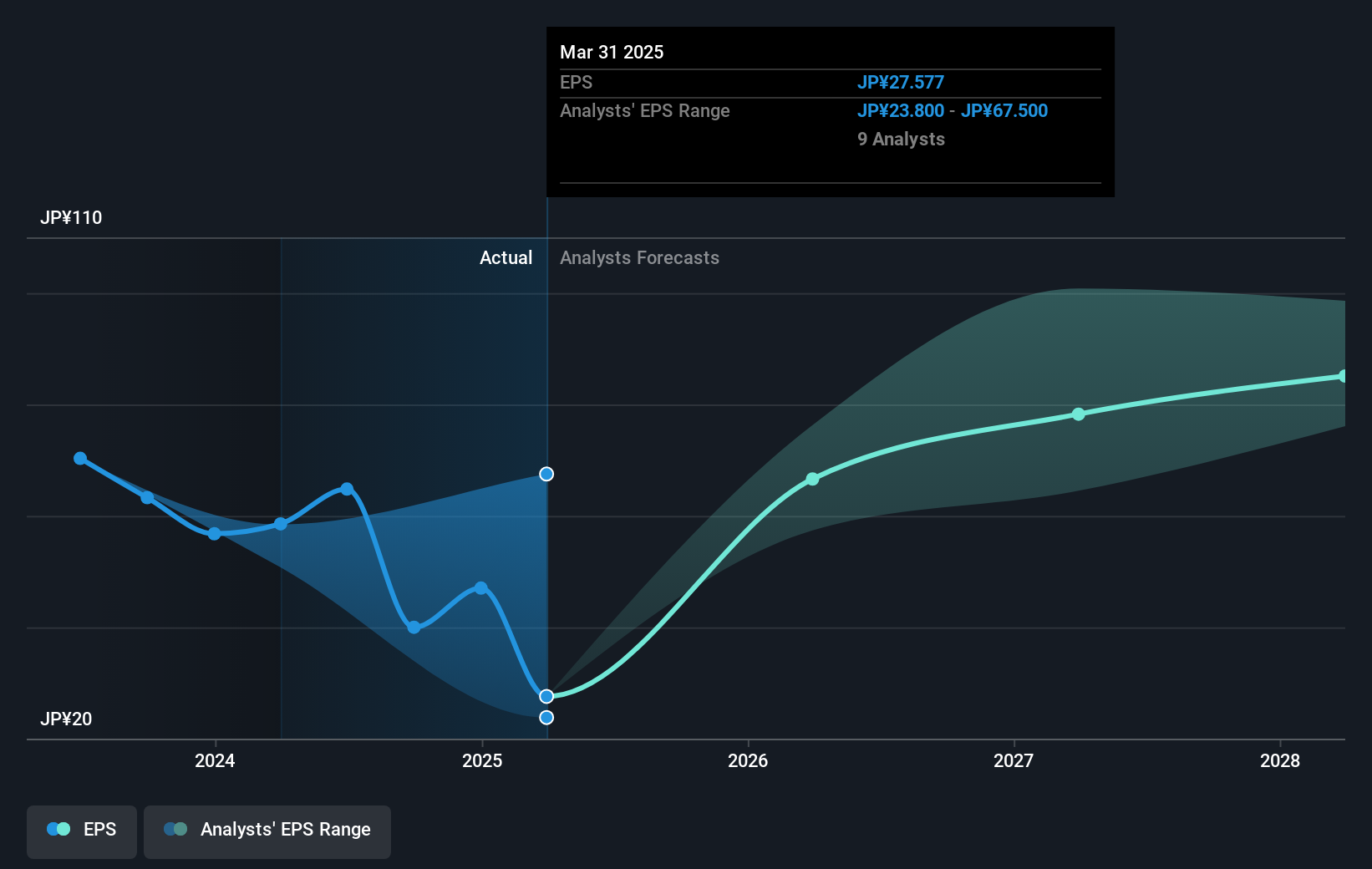This screenshot has width=1372, height=869.
Task: Click the forecast data point after 2027
Action: tap(1079, 414)
